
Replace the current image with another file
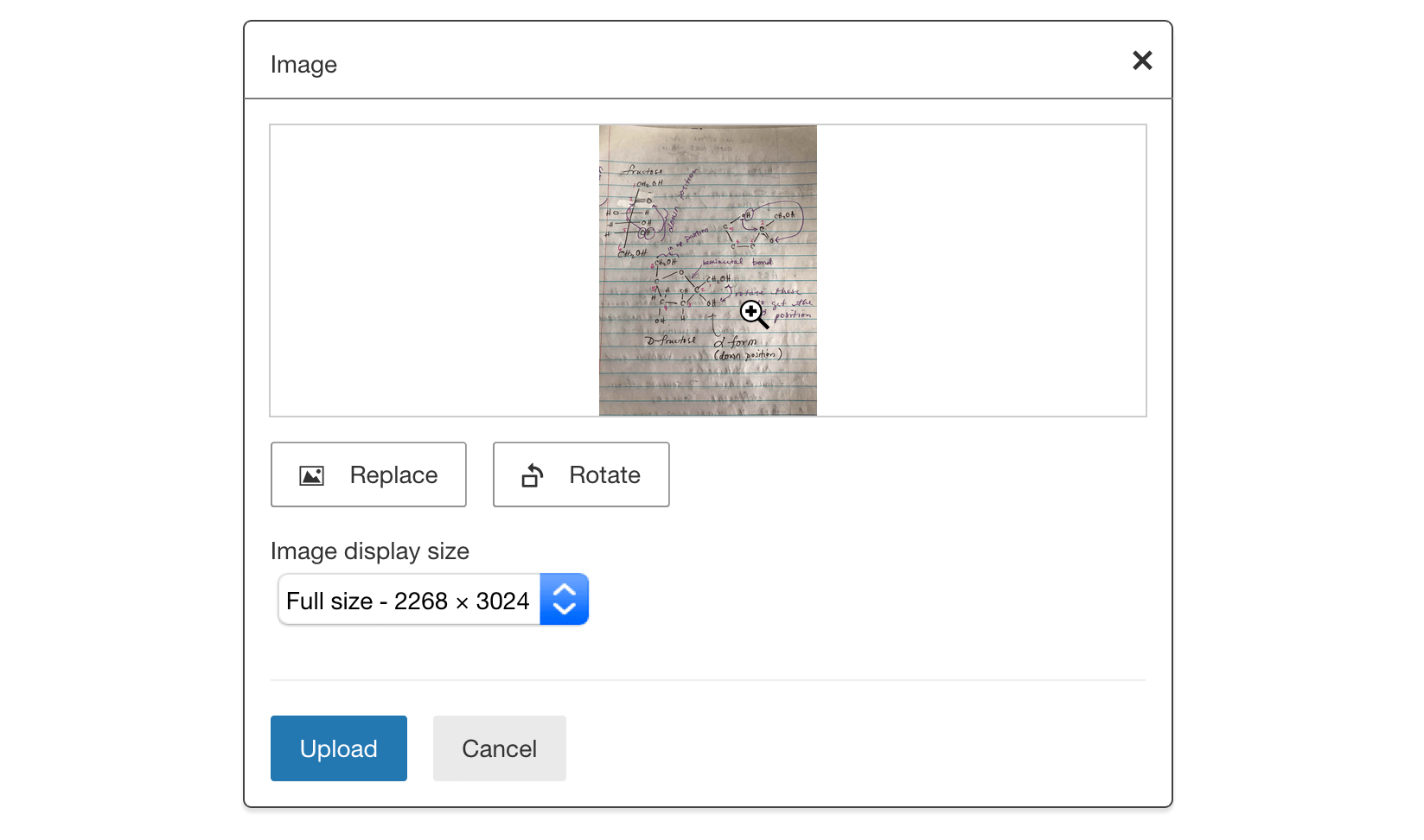pos(368,474)
